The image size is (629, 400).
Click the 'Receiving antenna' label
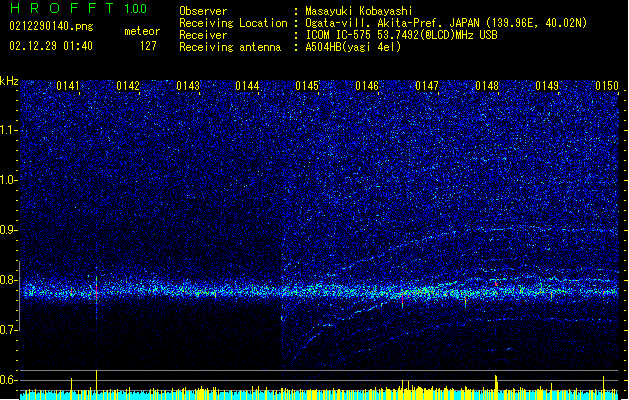click(230, 47)
